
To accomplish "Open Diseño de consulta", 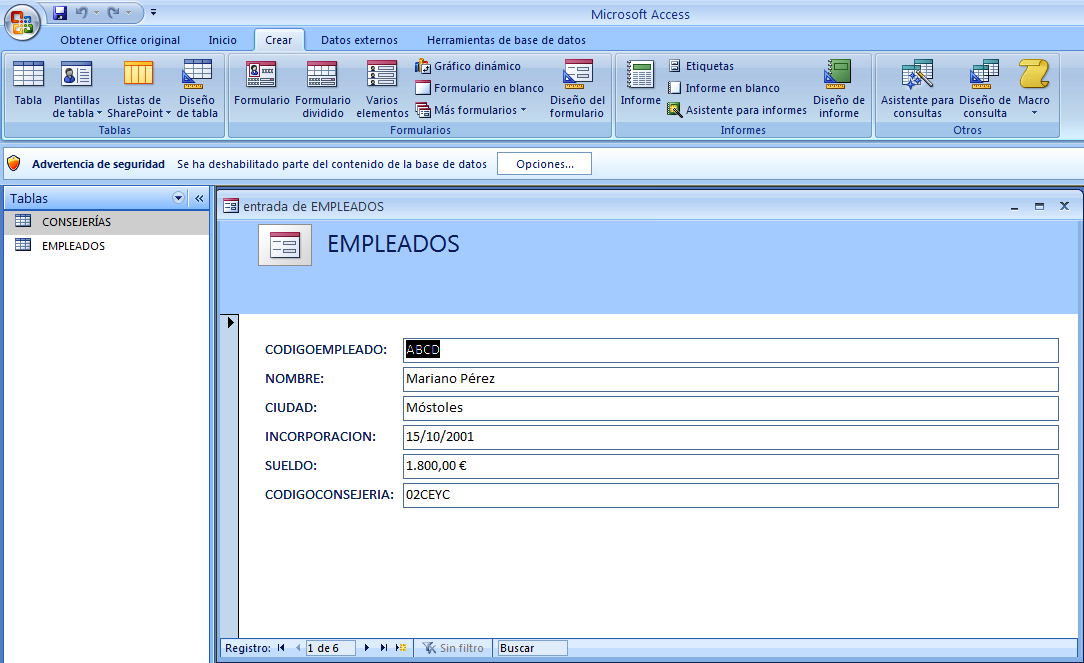I will pyautogui.click(x=983, y=87).
